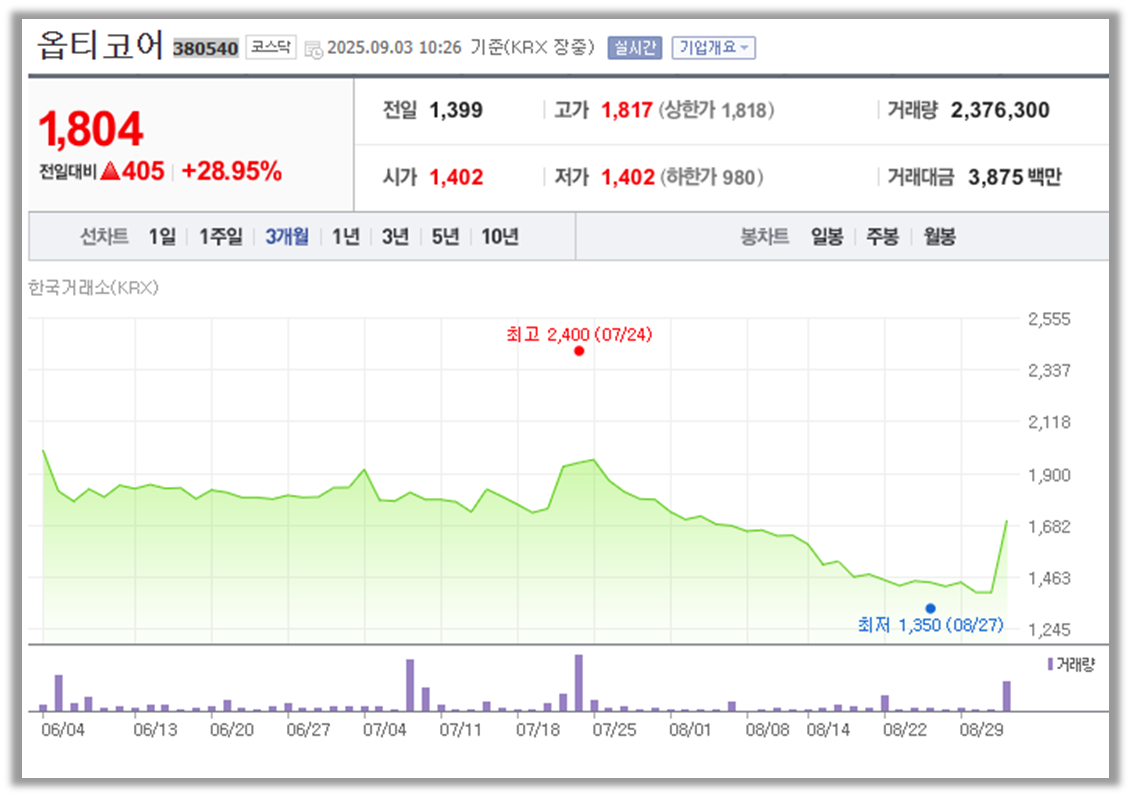Select the 1주일 line chart tab
The image size is (1131, 797).
pos(221,237)
